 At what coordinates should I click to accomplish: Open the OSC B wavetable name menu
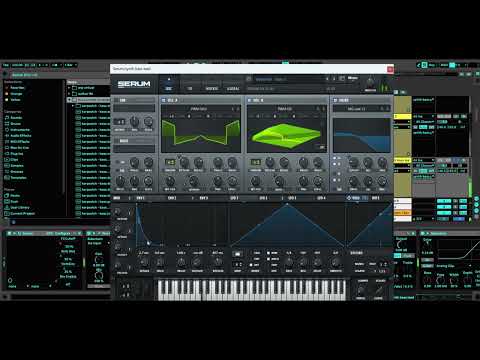[x=284, y=109]
